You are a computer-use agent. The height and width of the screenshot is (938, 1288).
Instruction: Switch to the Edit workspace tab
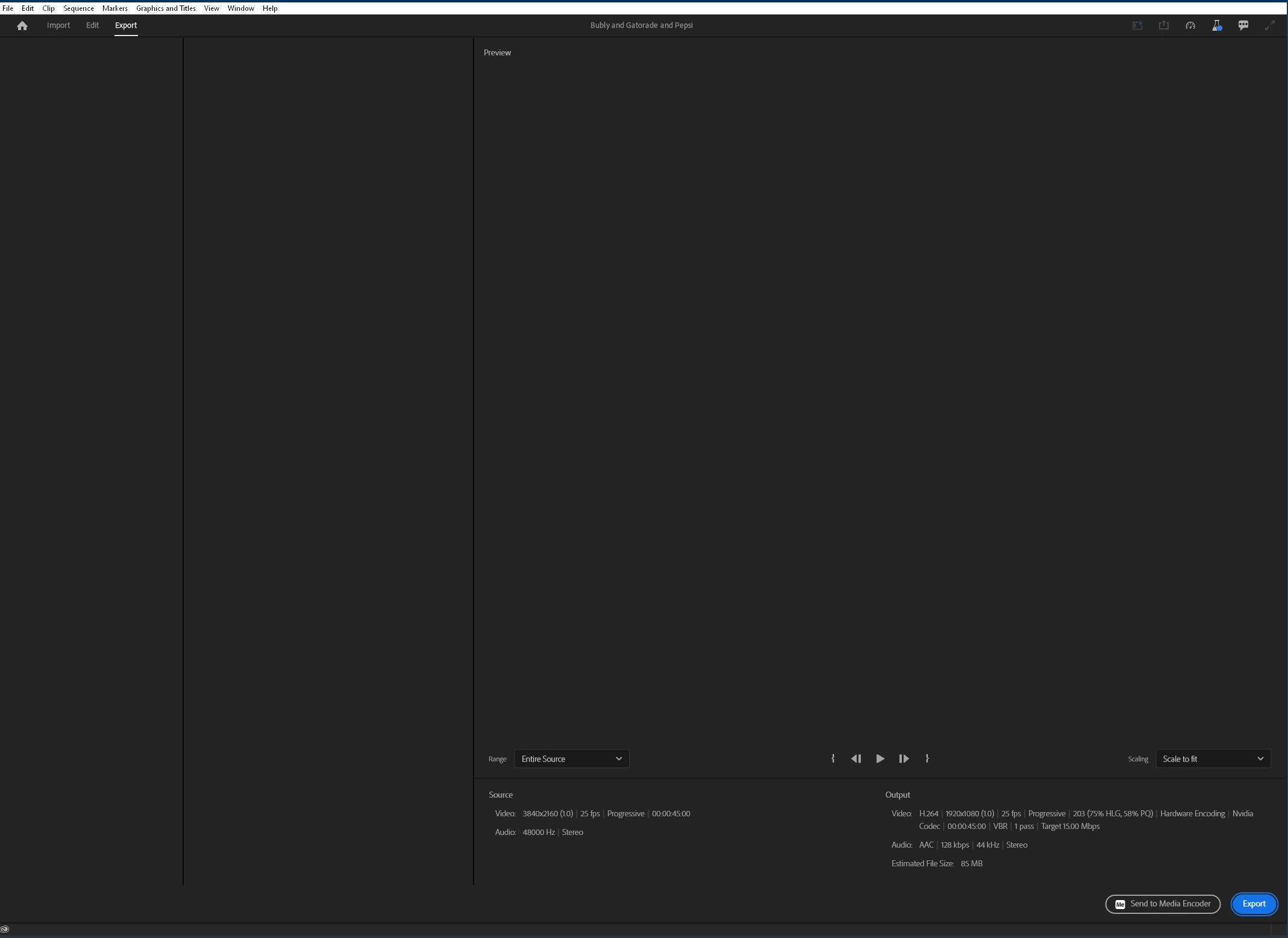tap(92, 25)
